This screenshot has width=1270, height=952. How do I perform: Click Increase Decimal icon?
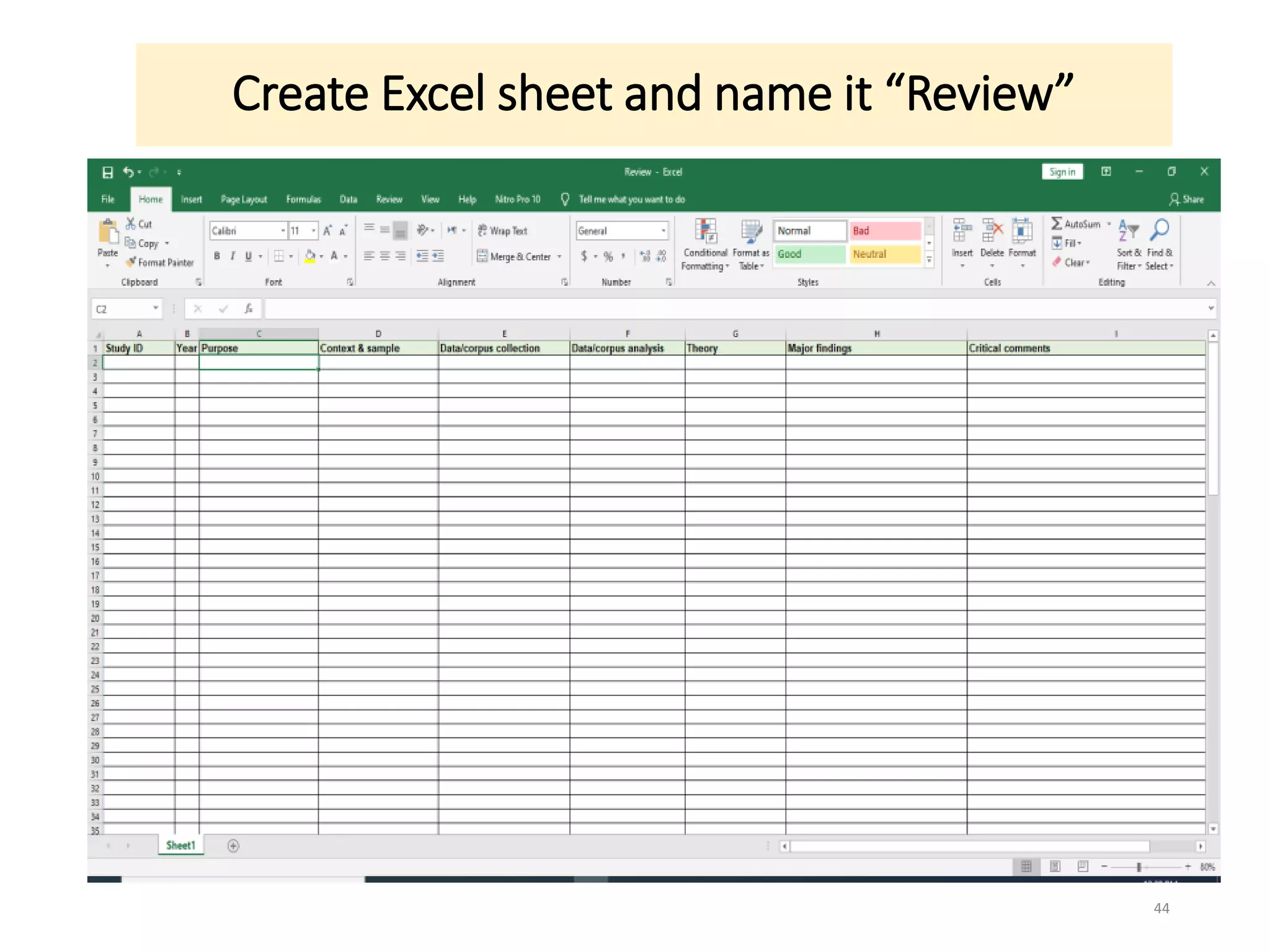(x=645, y=256)
